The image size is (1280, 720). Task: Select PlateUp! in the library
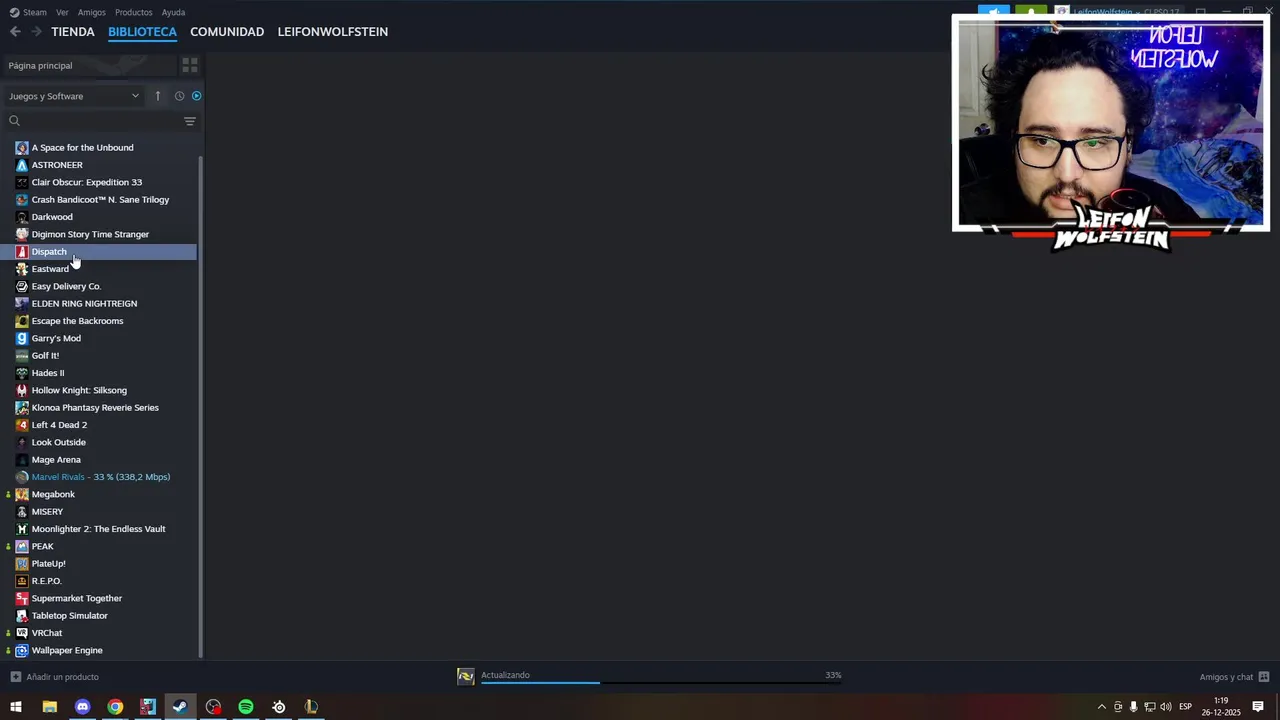pos(48,564)
